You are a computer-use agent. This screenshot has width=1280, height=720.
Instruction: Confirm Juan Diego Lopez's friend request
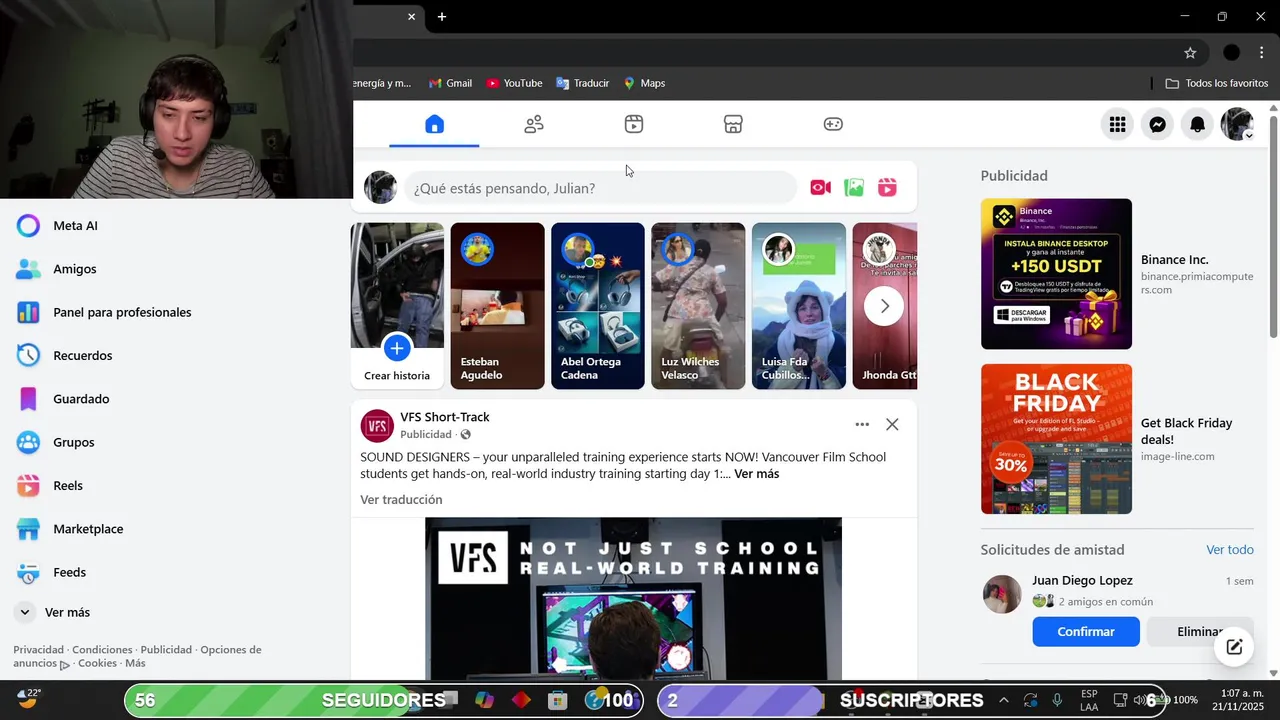pyautogui.click(x=1086, y=632)
